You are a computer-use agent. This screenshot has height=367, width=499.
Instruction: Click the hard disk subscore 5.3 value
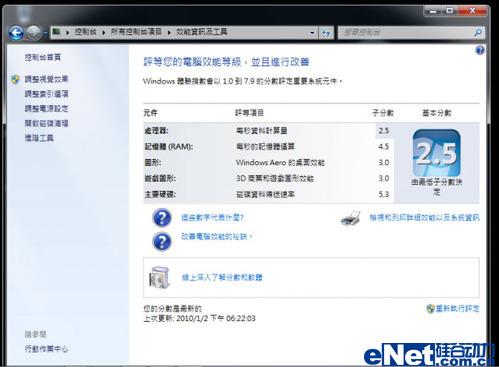[x=384, y=194]
